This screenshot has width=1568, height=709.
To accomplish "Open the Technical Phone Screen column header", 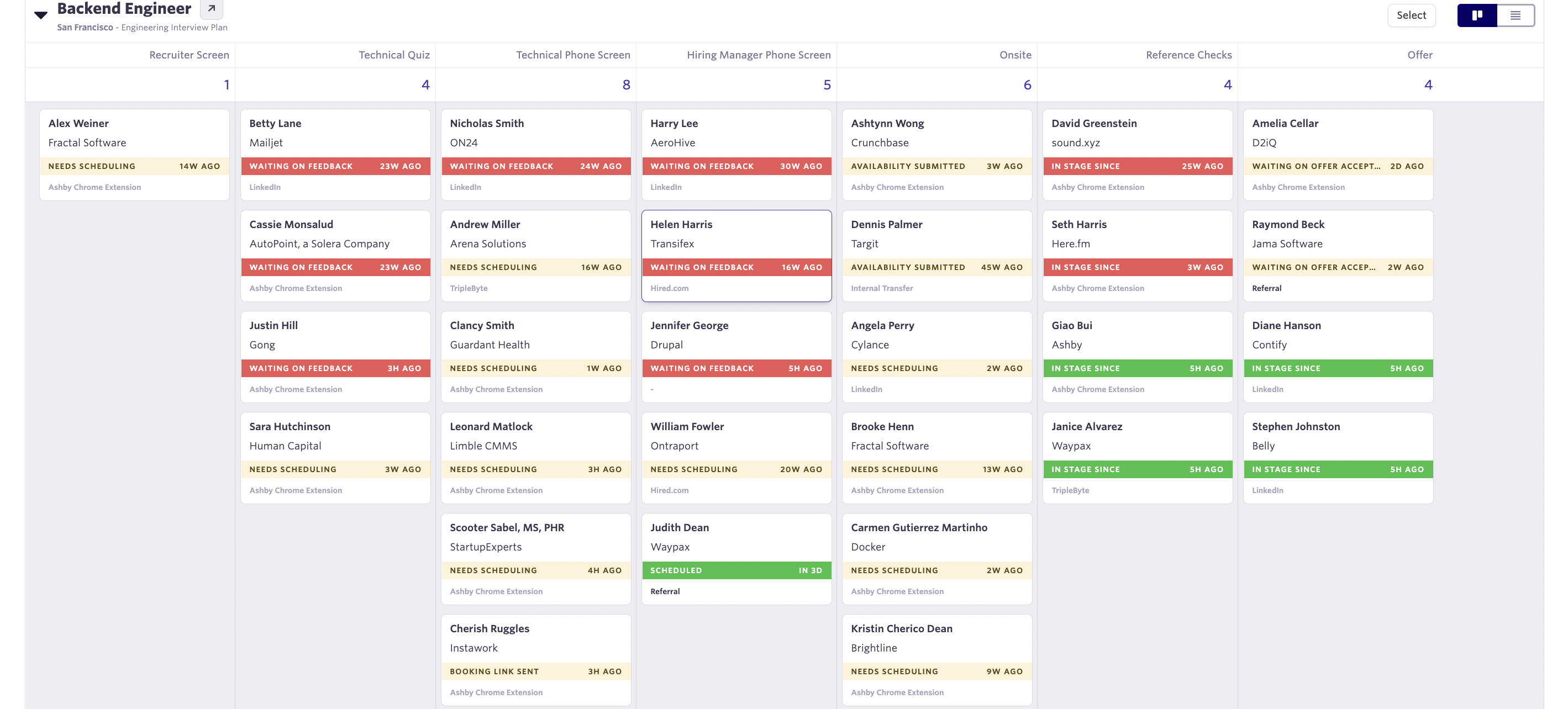I will [573, 55].
